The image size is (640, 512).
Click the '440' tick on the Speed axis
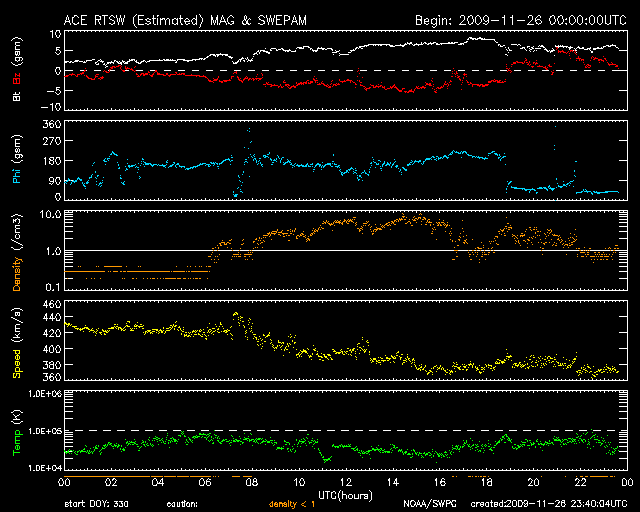[x=52, y=317]
